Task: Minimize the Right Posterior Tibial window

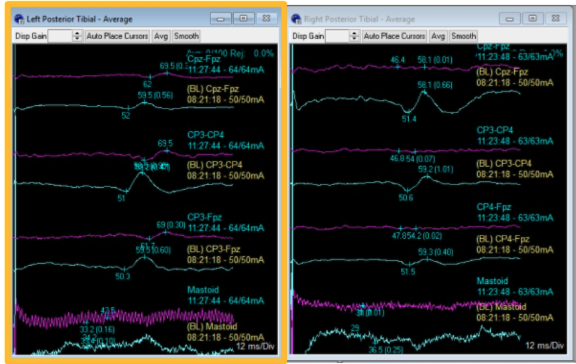Action: coord(510,18)
